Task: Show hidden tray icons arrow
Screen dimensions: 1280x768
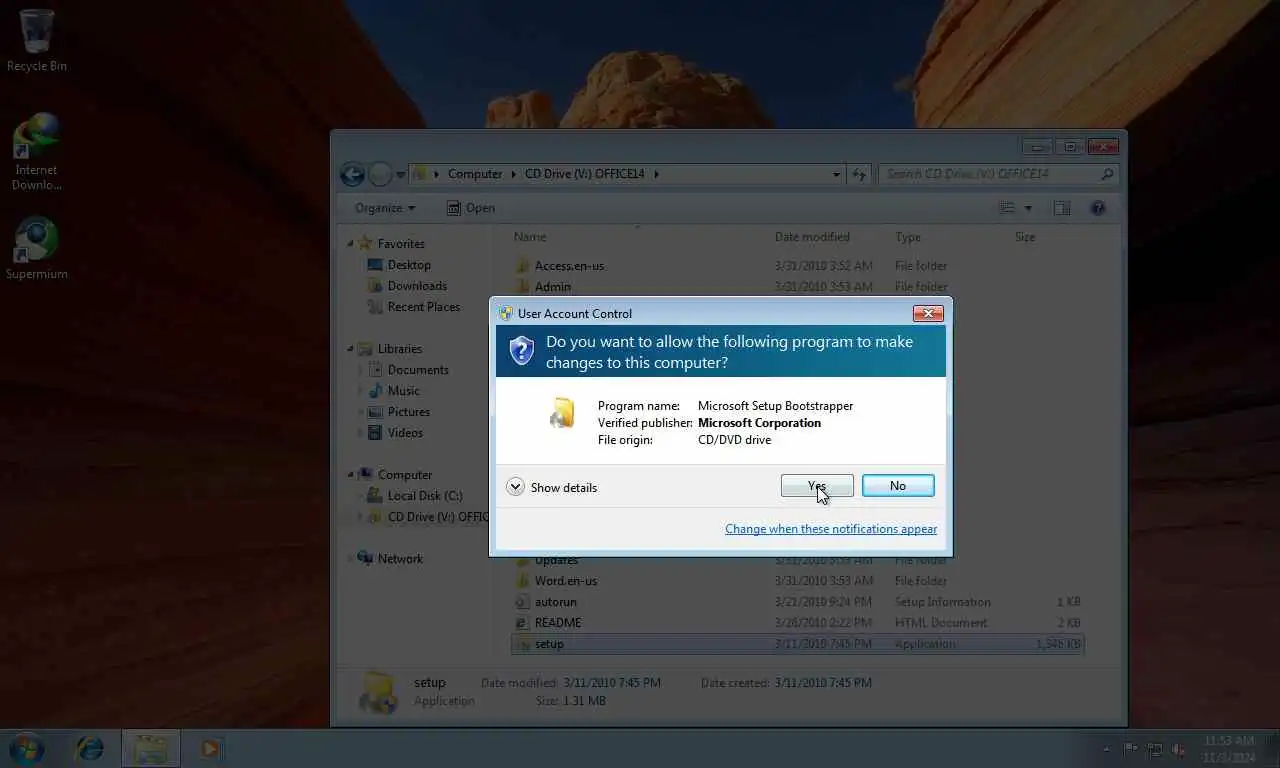Action: click(x=1106, y=749)
